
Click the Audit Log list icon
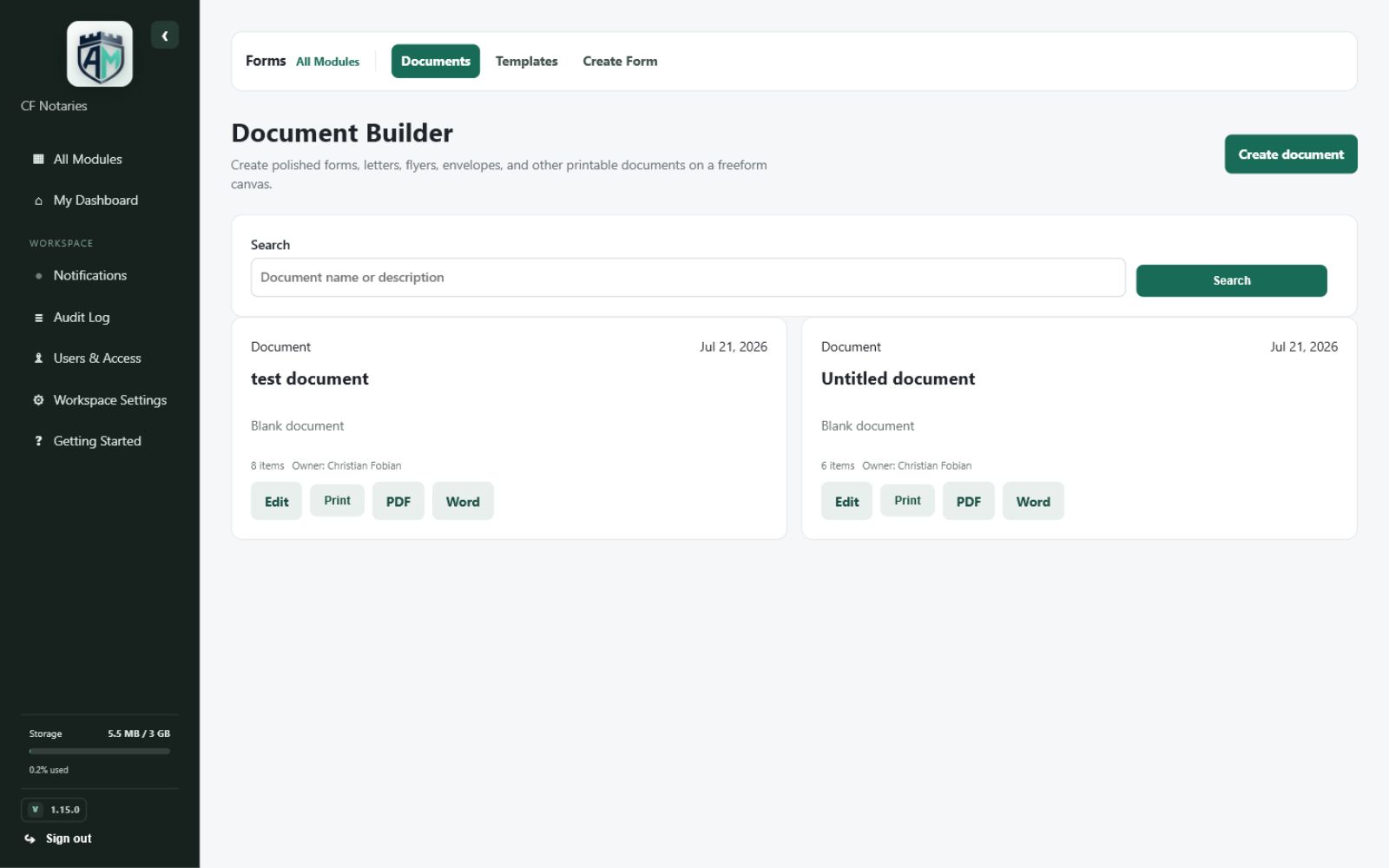(x=38, y=318)
